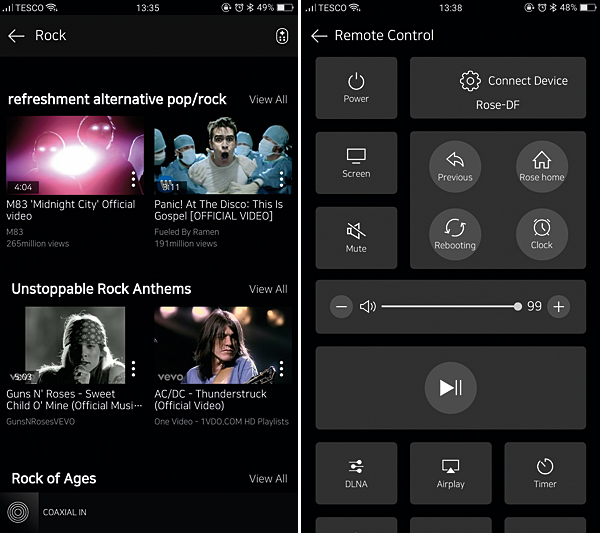Open the Clock function
This screenshot has height=533, width=600.
point(542,234)
